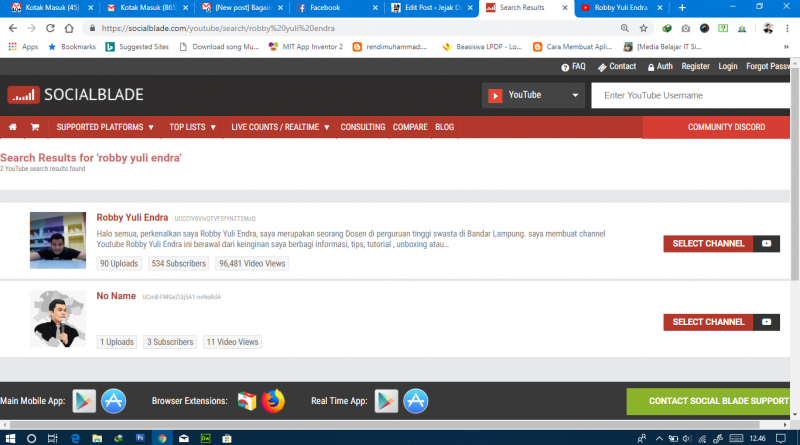
Task: Open Real Time App Google Play icon
Action: [x=386, y=401]
